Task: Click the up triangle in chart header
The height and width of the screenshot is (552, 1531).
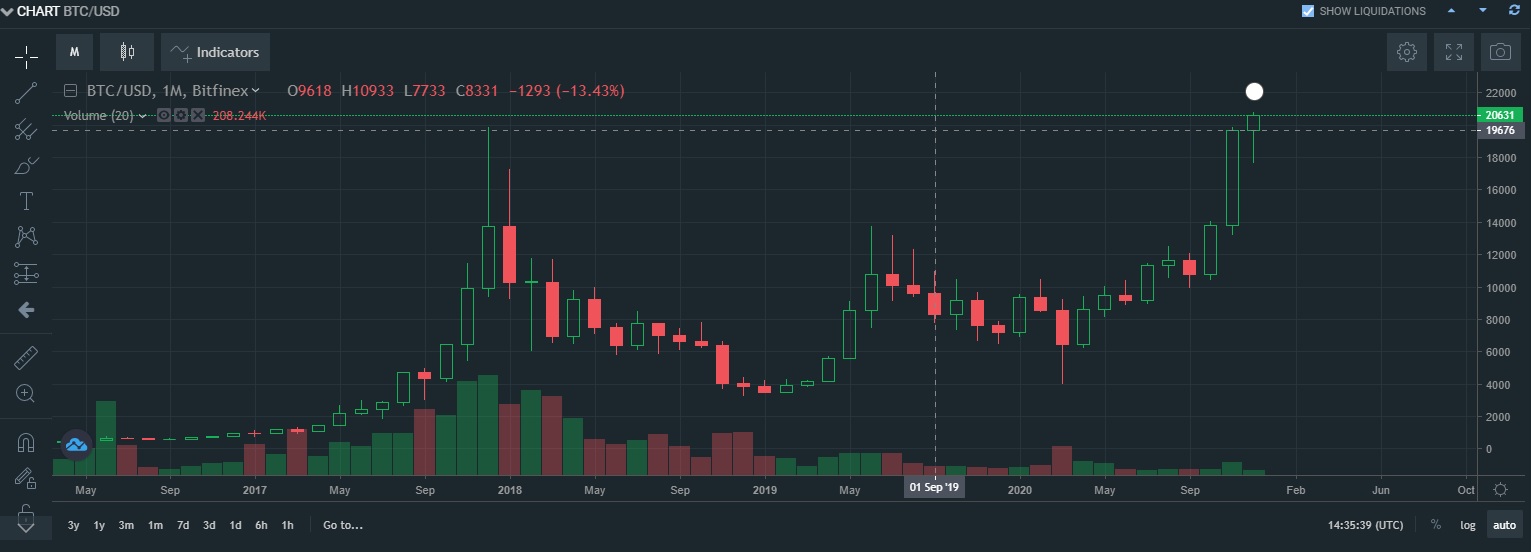Action: click(1451, 11)
